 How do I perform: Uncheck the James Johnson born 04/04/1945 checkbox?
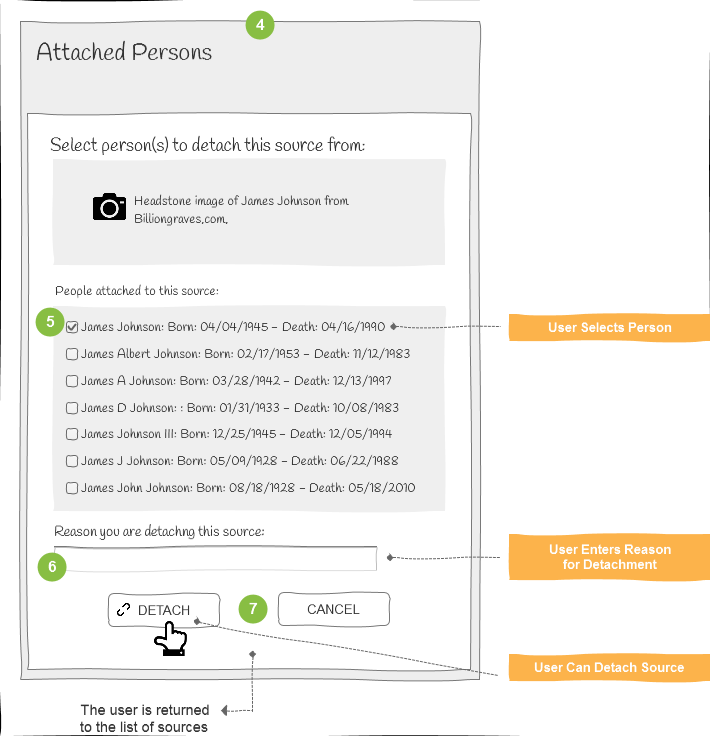(72, 327)
